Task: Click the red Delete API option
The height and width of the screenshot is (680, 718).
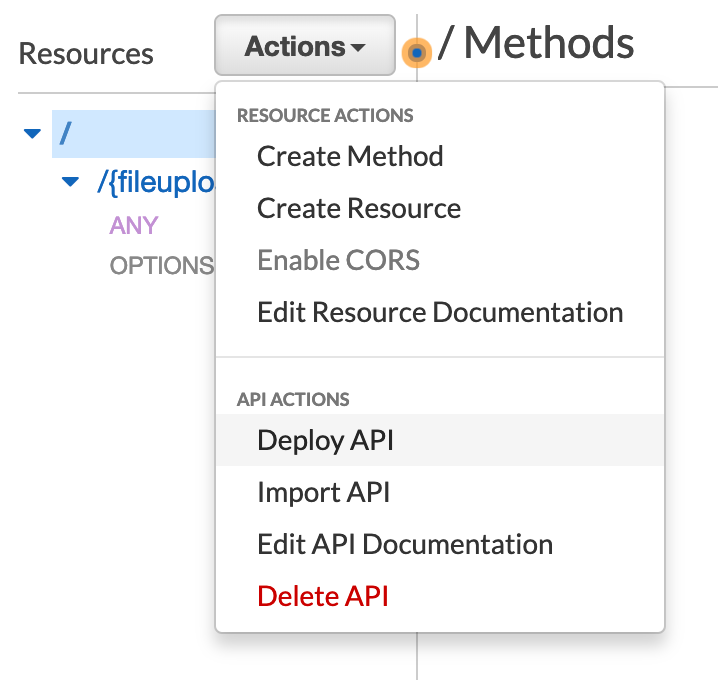Action: pyautogui.click(x=322, y=596)
